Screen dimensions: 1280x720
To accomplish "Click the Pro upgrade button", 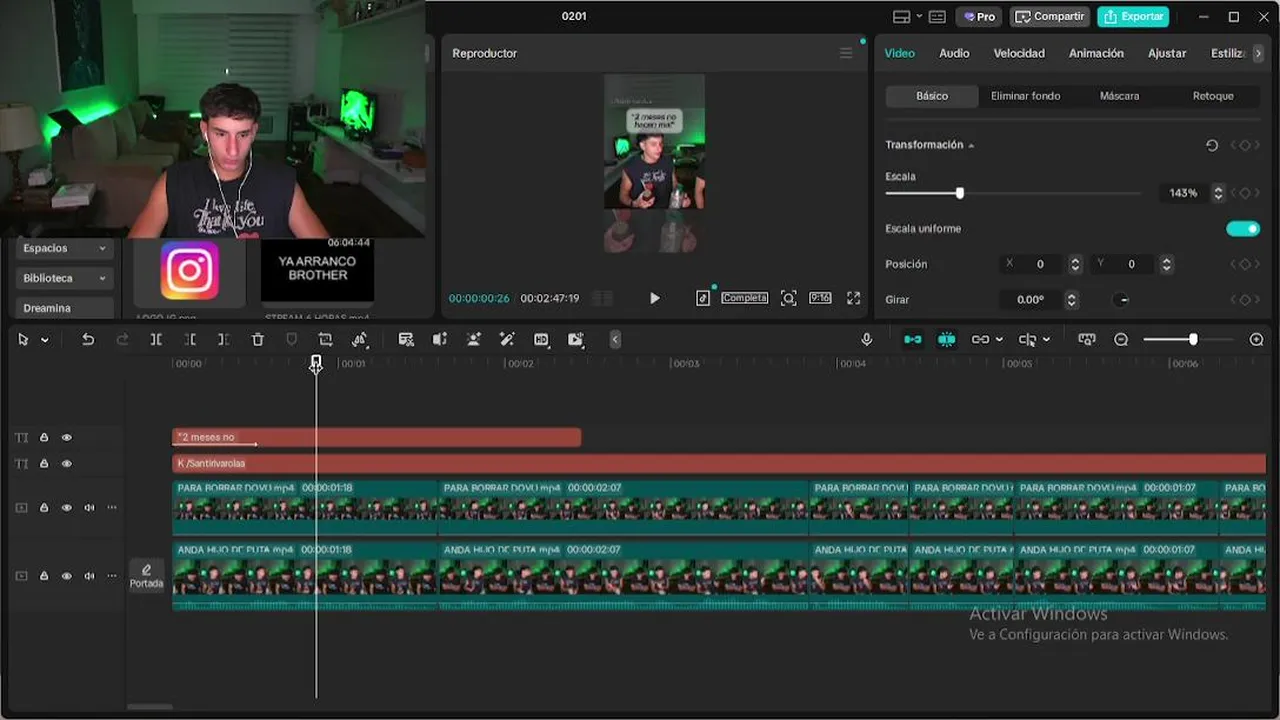I will (979, 17).
